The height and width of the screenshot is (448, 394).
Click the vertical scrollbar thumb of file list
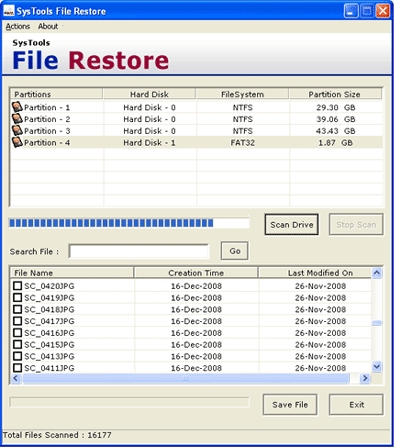coord(377,323)
